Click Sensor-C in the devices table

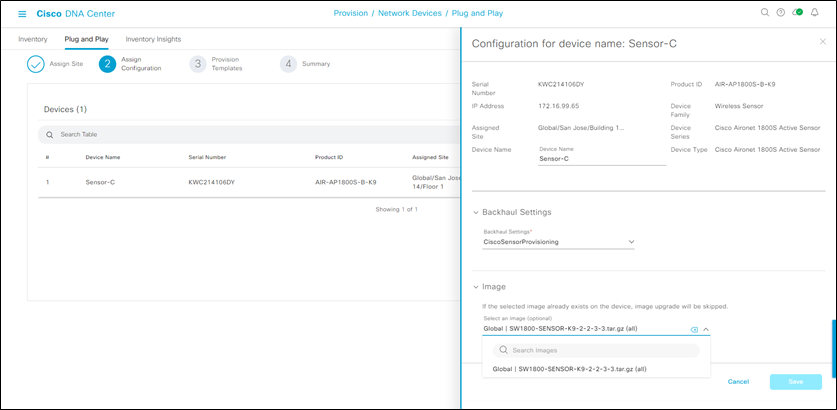(x=100, y=182)
